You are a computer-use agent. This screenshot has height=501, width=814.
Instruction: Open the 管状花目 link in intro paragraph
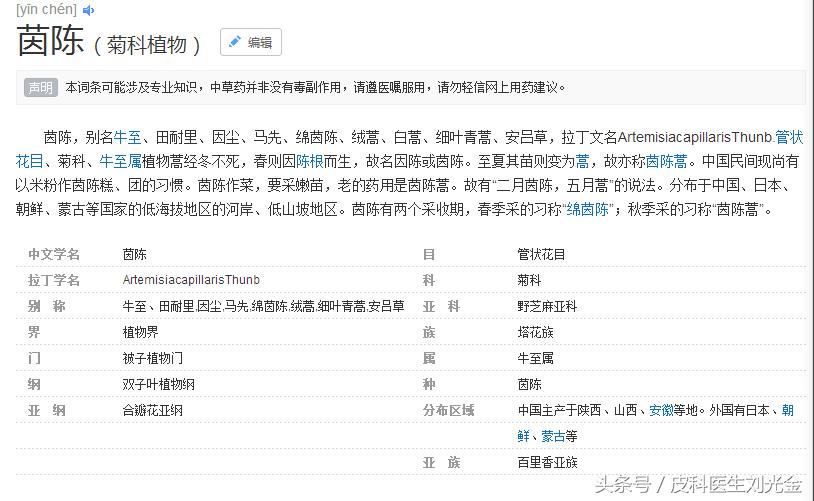pos(789,137)
